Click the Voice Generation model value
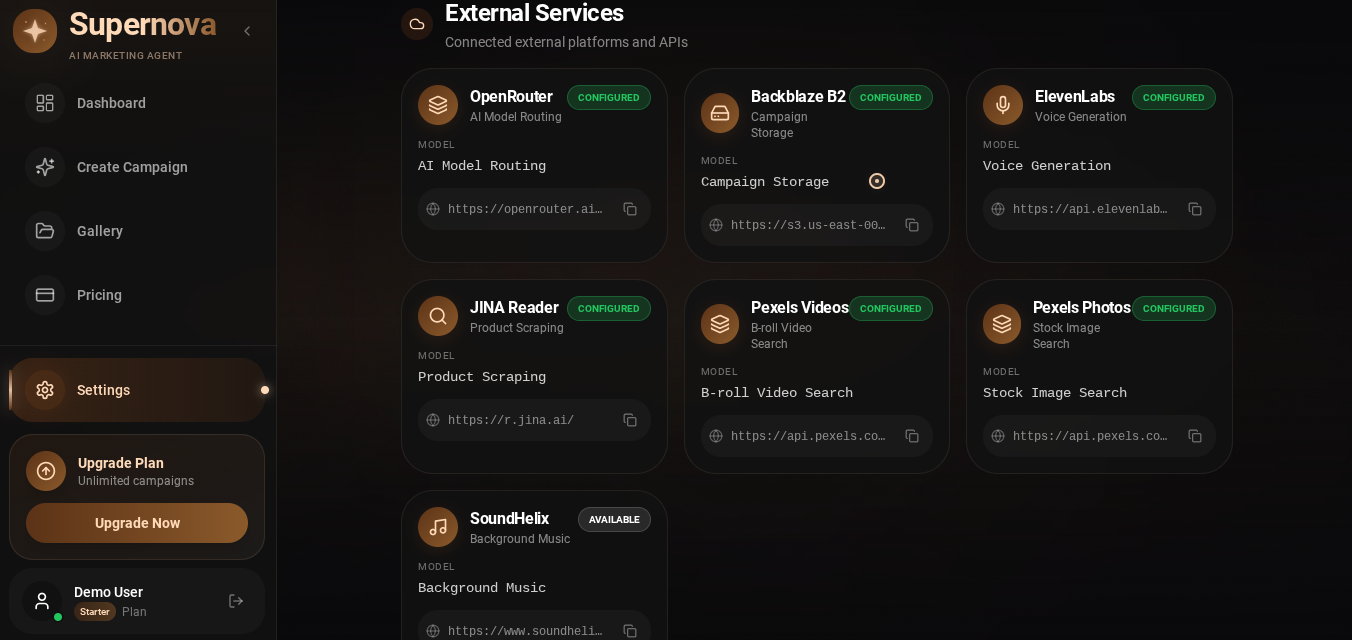1352x640 pixels. pos(1047,166)
